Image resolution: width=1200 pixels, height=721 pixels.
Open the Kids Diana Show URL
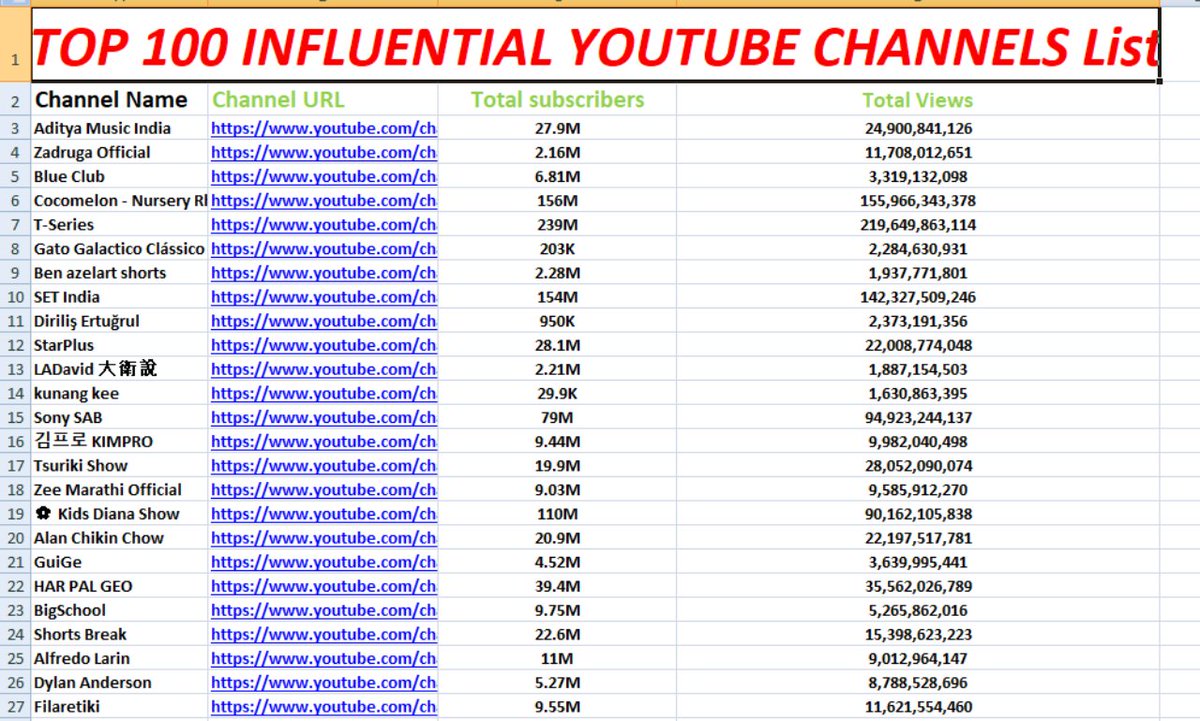(324, 514)
